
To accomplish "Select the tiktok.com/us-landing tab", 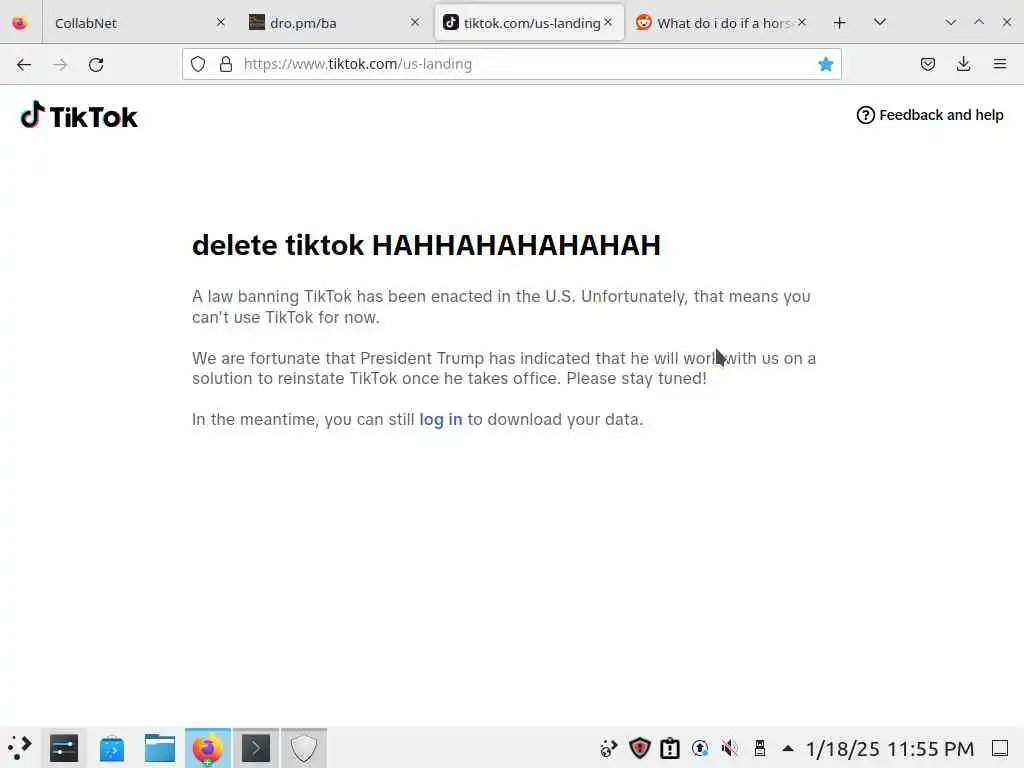I will coord(529,23).
